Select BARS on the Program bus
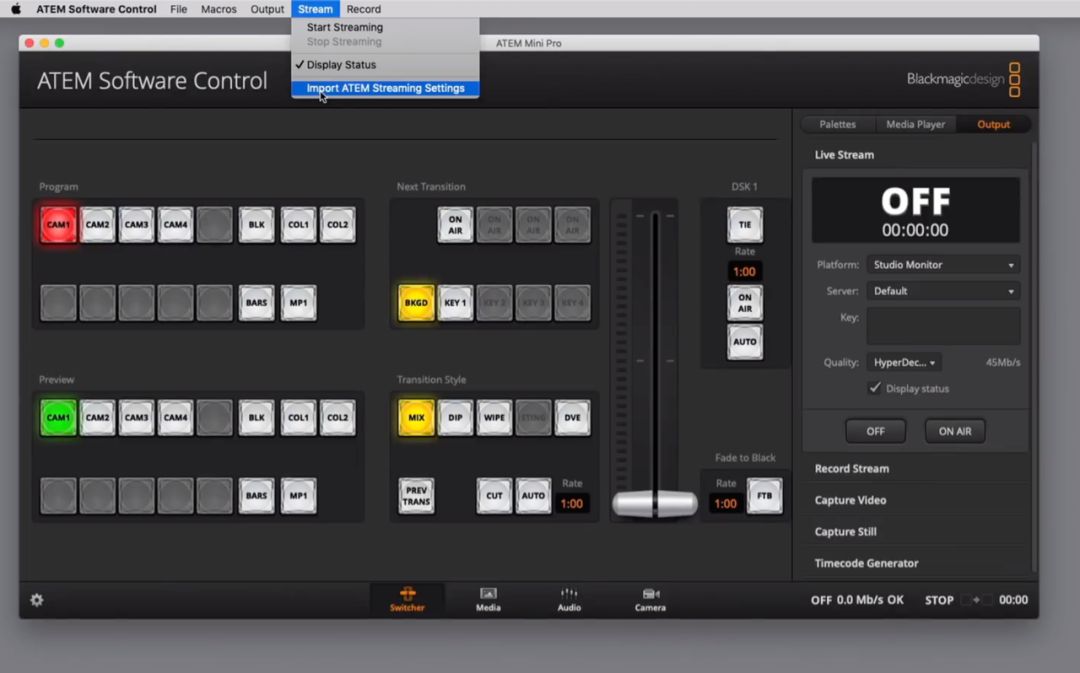 pyautogui.click(x=256, y=302)
